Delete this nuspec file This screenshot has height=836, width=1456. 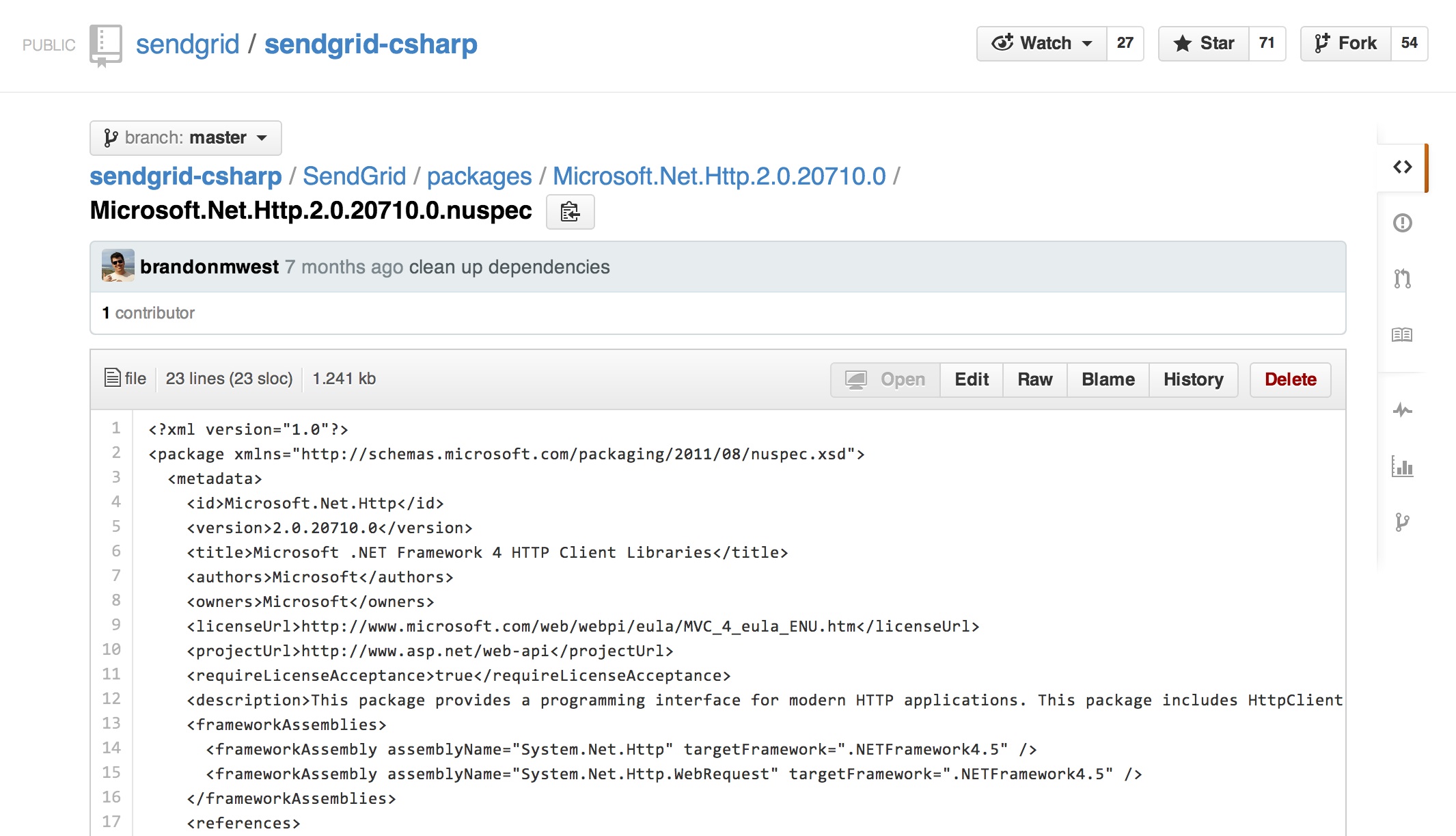[1291, 380]
